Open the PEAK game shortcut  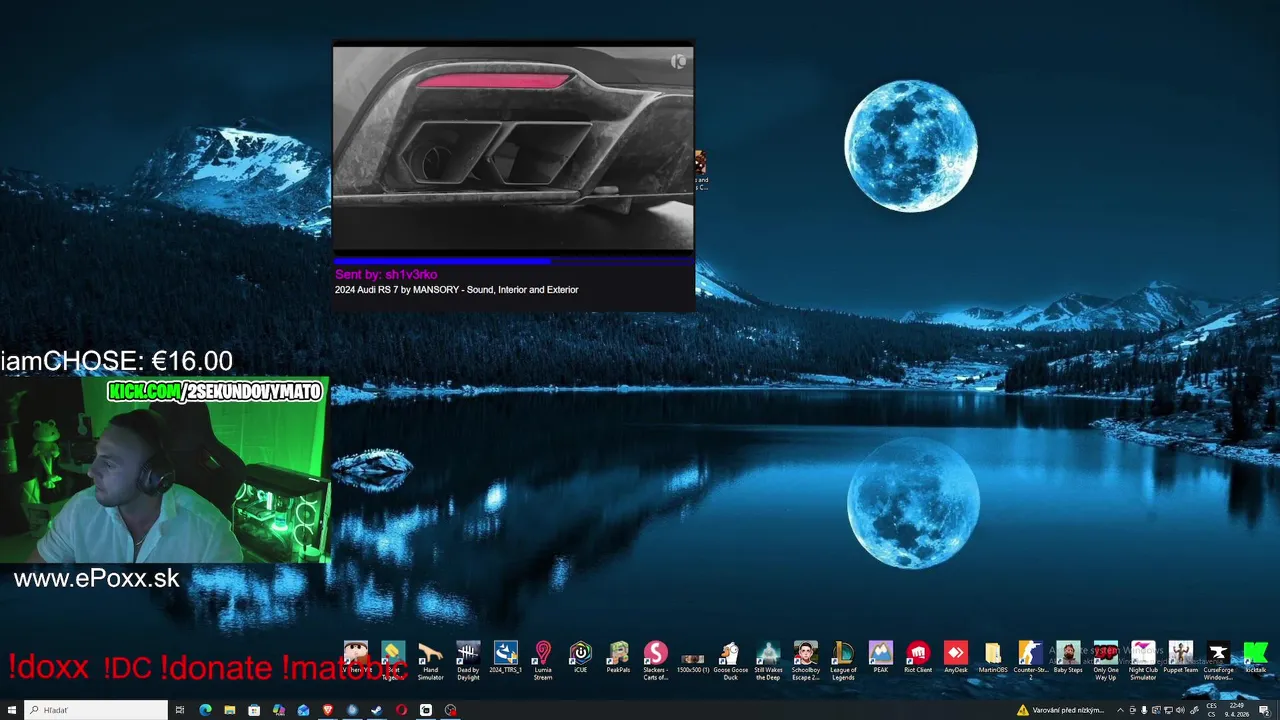point(881,658)
